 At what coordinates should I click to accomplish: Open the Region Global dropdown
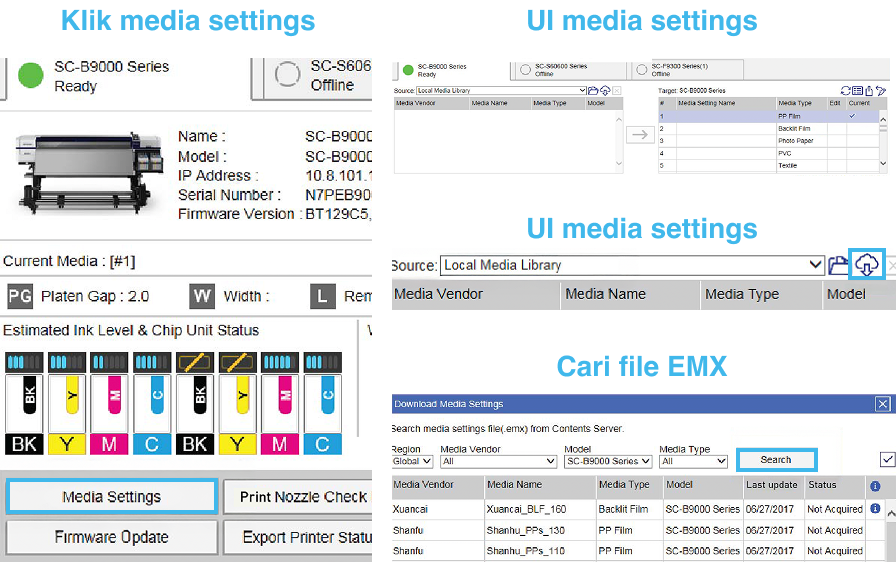412,461
